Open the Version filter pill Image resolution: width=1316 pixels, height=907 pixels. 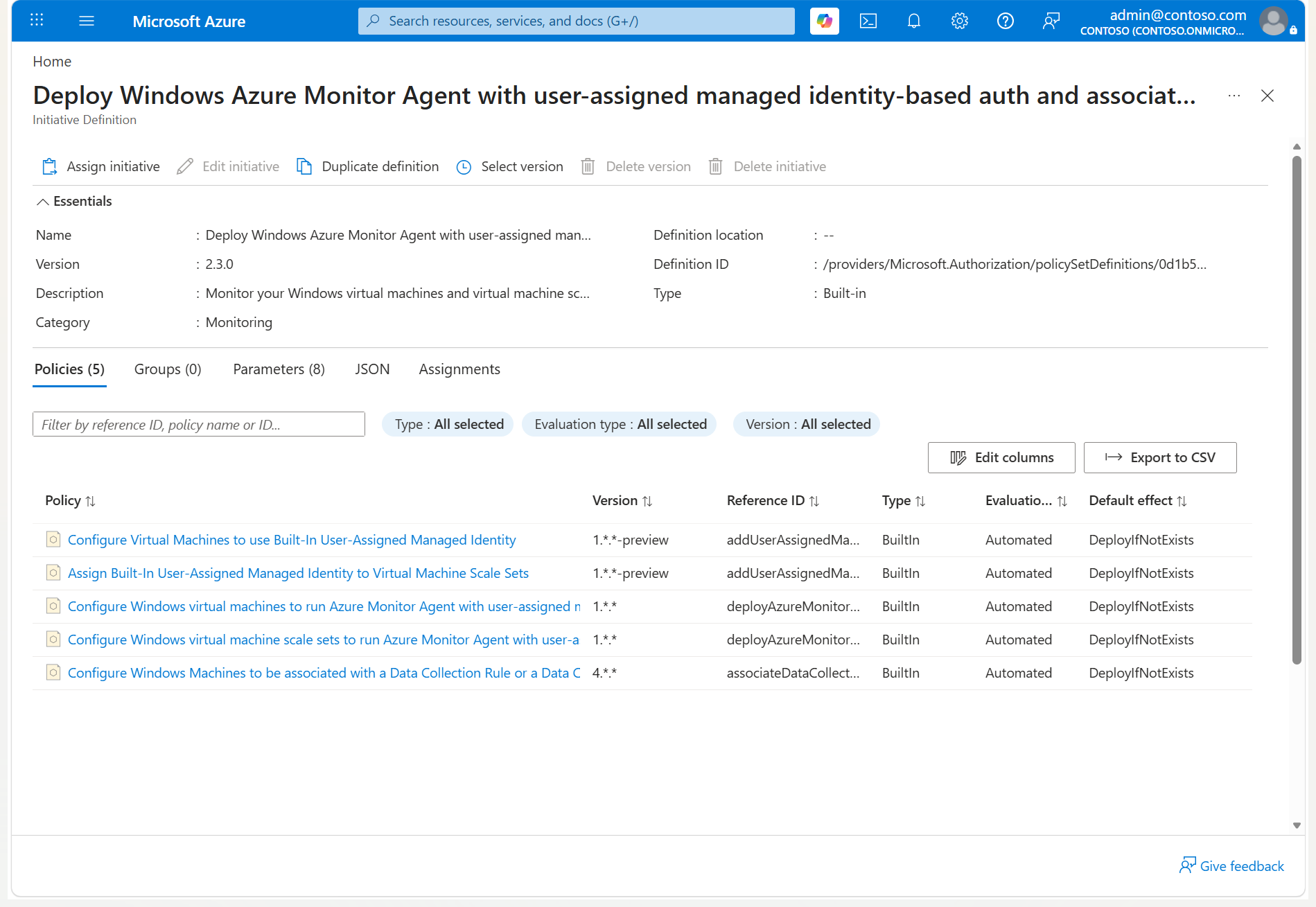pos(807,424)
